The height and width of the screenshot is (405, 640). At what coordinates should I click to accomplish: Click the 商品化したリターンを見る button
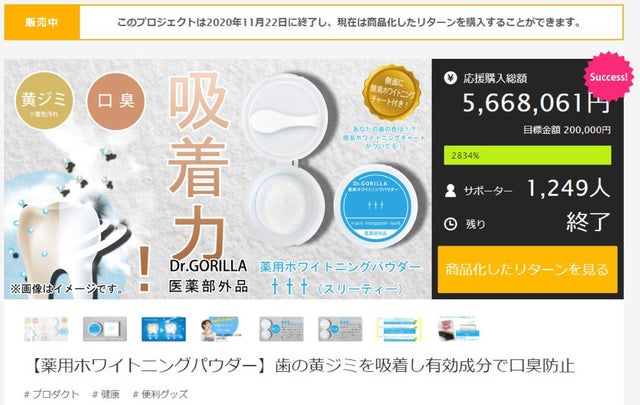(x=527, y=269)
